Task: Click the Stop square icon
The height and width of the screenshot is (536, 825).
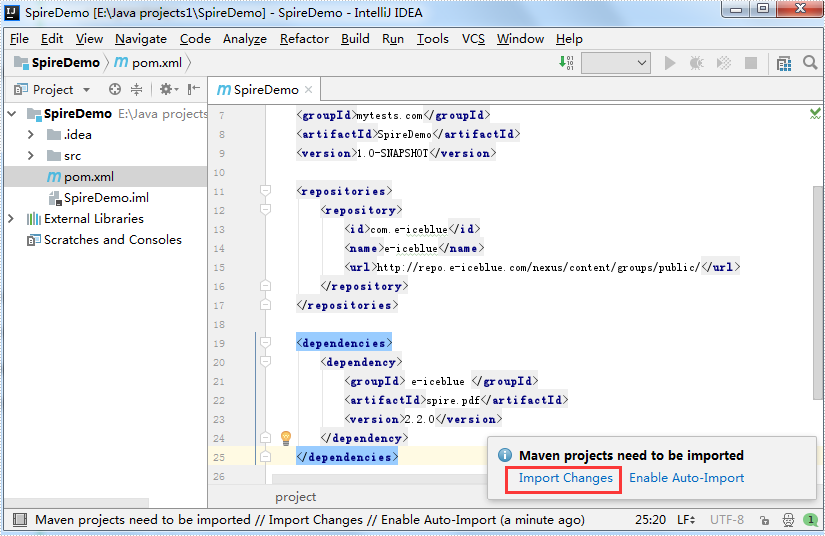Action: [751, 63]
